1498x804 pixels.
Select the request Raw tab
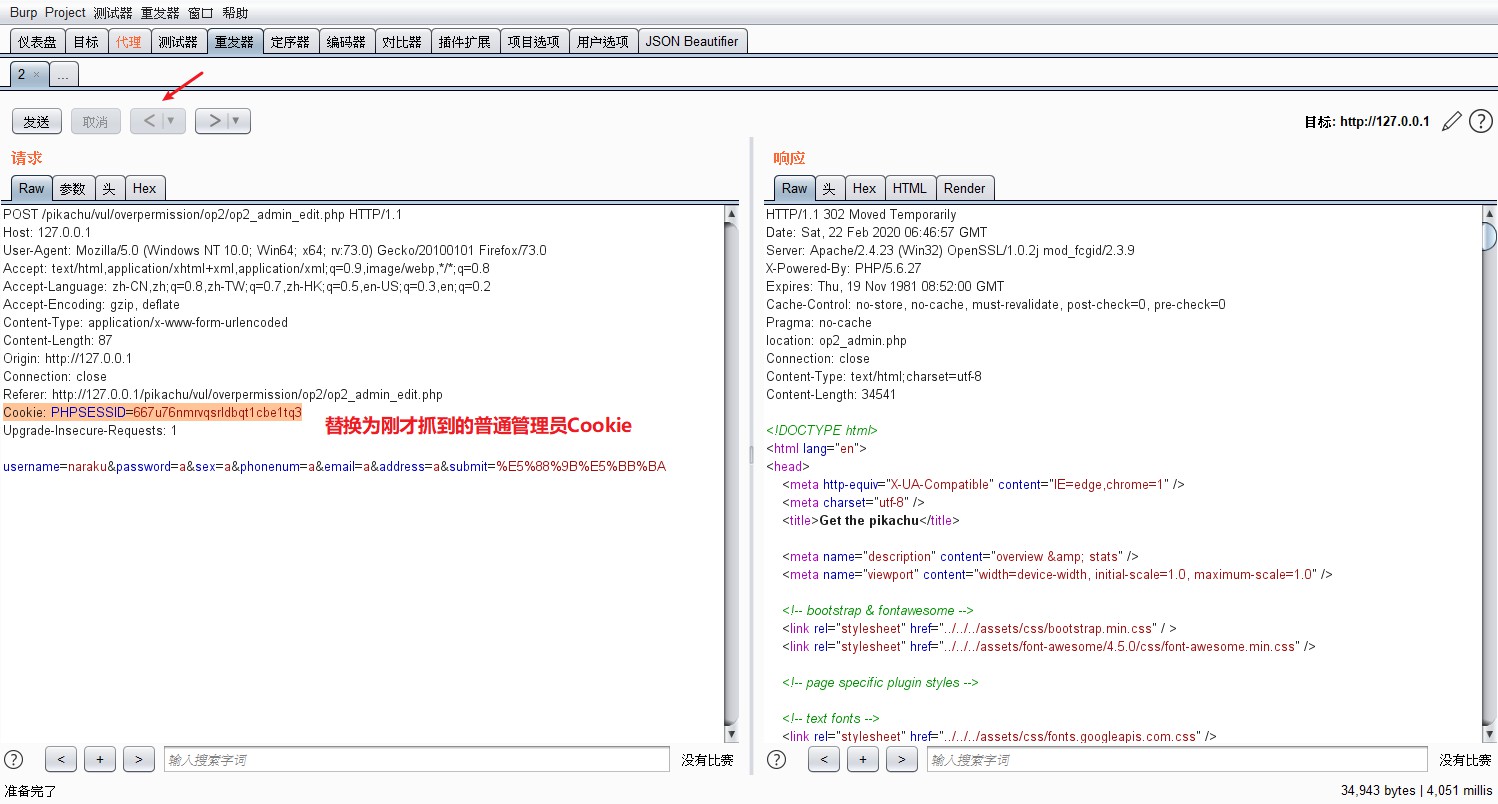pyautogui.click(x=32, y=188)
